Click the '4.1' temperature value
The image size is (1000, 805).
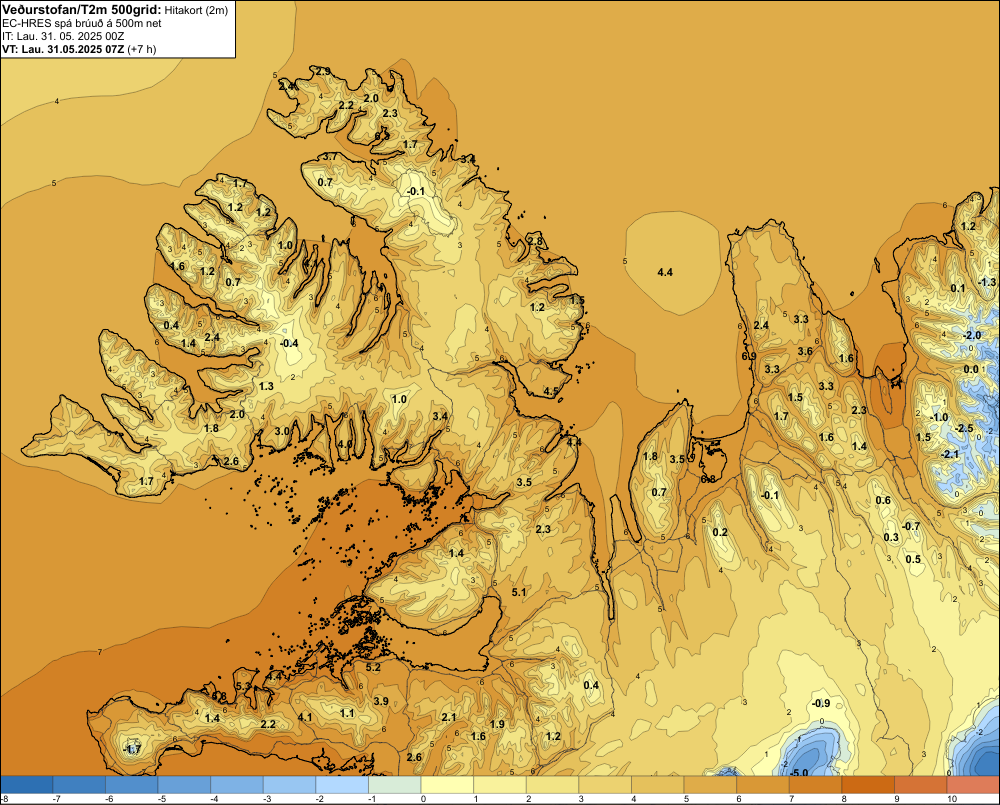[x=305, y=717]
